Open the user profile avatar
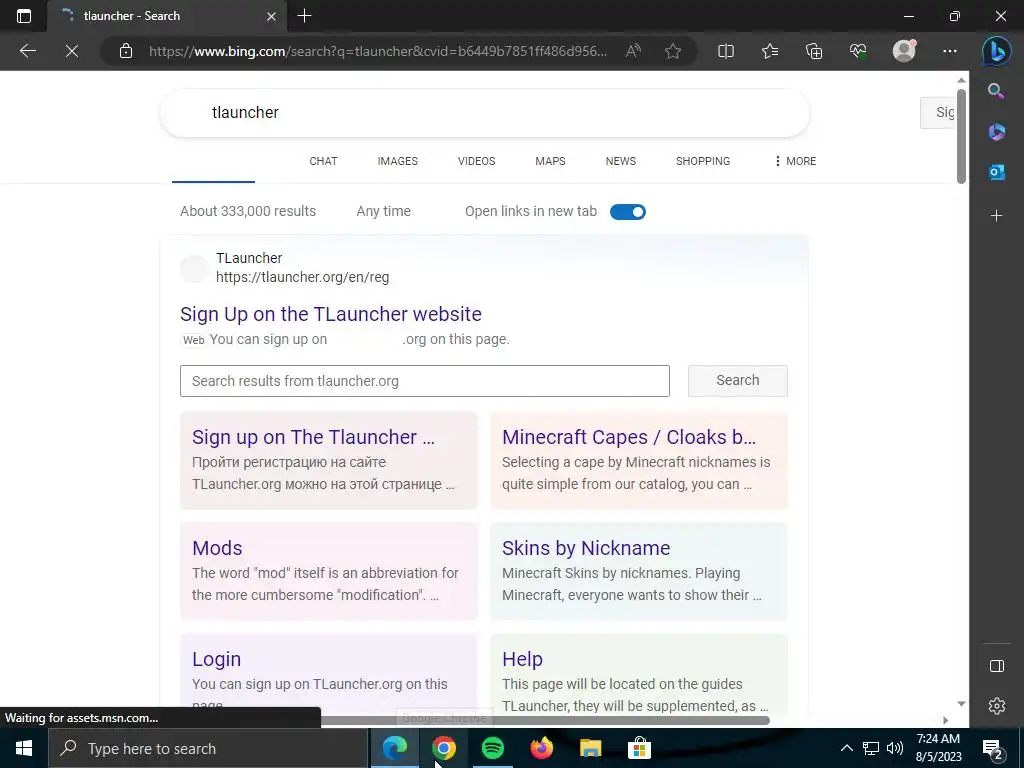1024x768 pixels. point(904,50)
